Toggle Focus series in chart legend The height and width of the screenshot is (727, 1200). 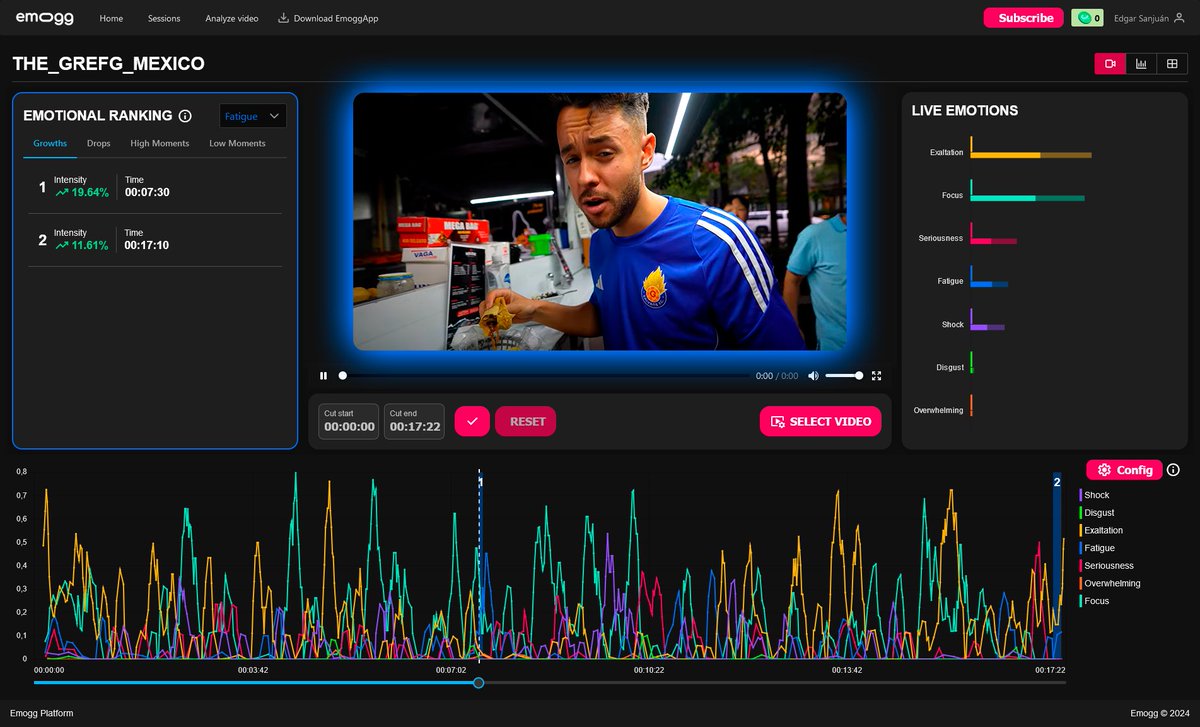1095,601
